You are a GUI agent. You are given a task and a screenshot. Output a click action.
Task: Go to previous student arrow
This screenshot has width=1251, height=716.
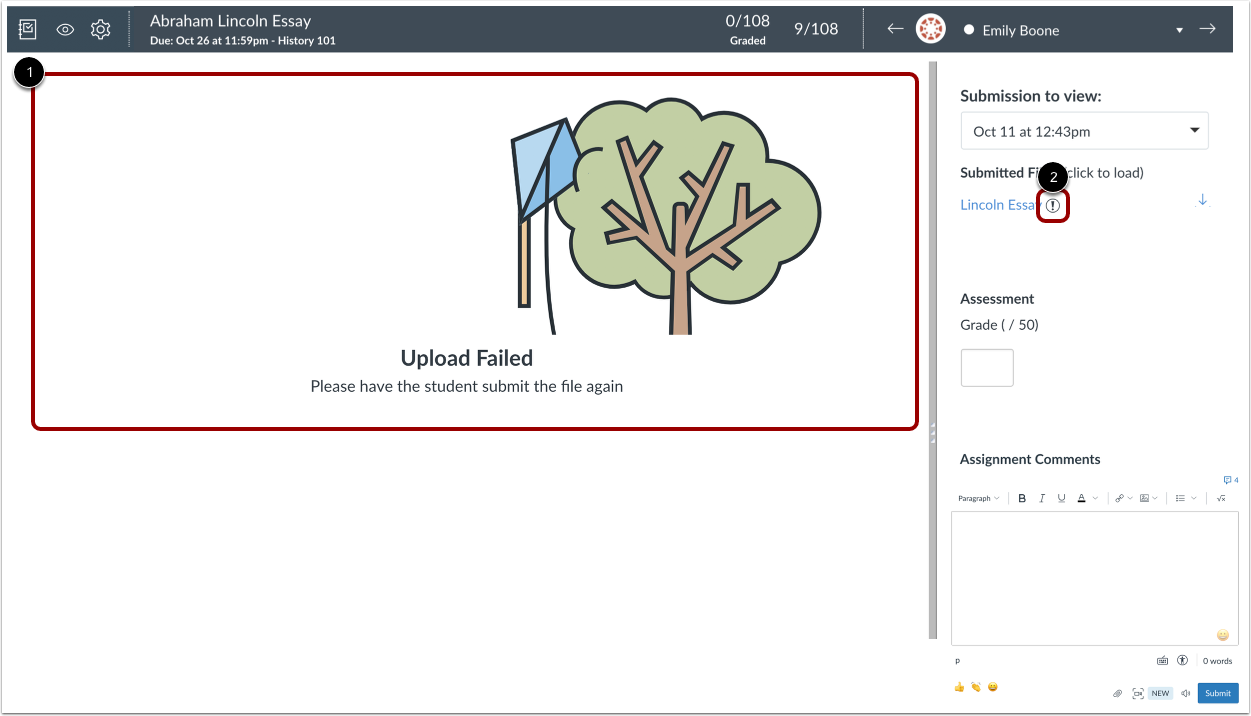(x=895, y=29)
